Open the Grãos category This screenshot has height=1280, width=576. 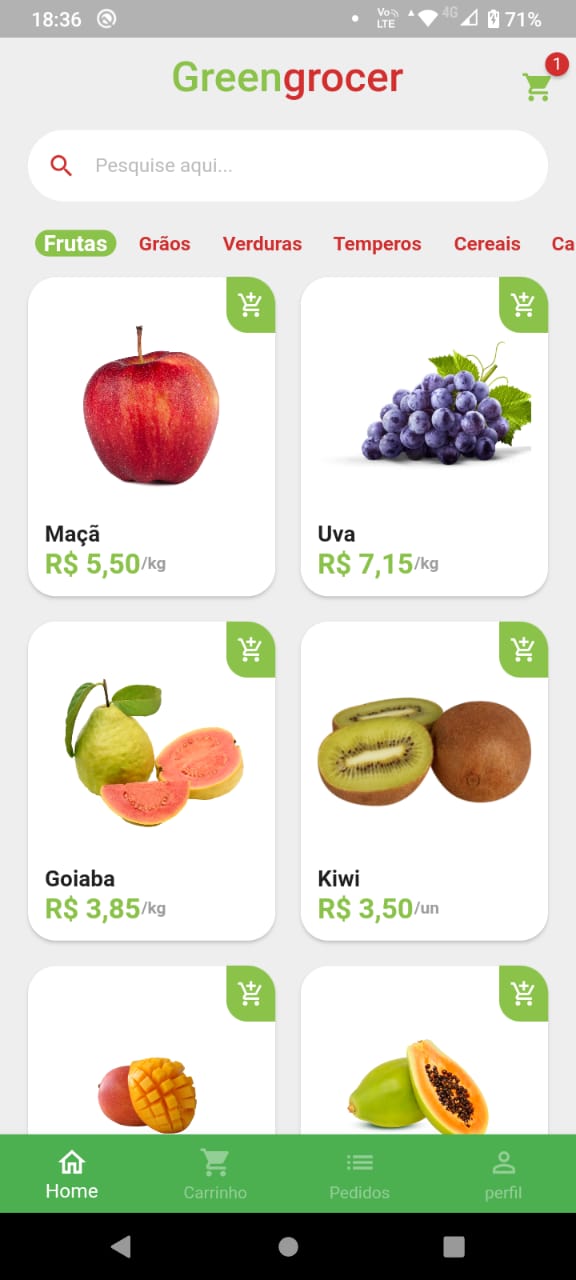[x=164, y=243]
